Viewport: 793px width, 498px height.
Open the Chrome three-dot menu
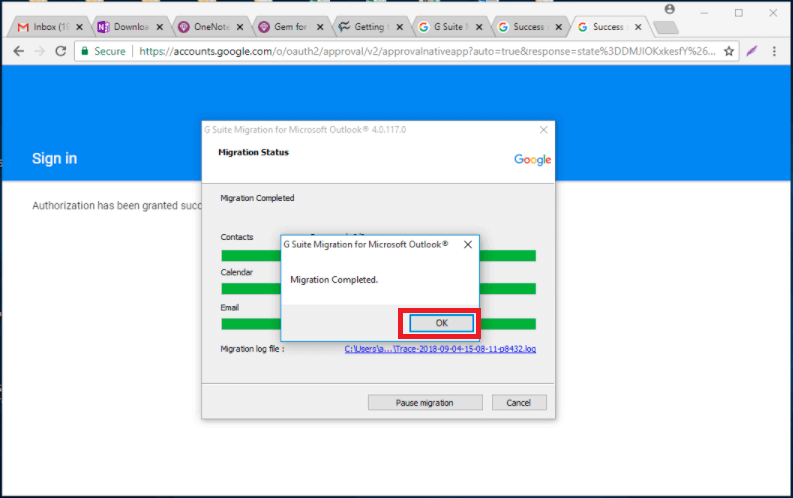[x=774, y=51]
